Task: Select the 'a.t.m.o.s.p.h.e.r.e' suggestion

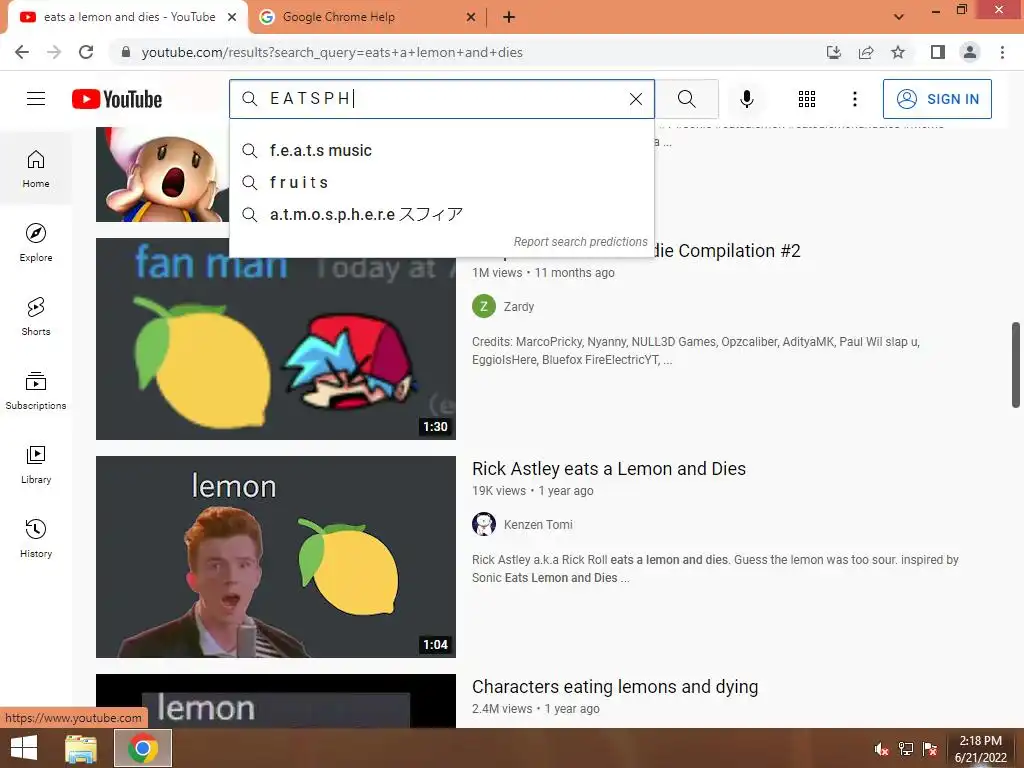Action: point(442,214)
